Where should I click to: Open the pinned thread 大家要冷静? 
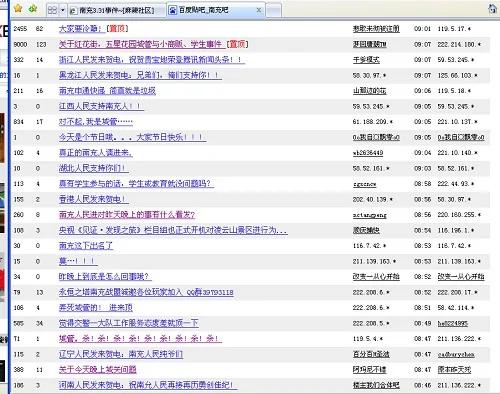[x=94, y=29]
